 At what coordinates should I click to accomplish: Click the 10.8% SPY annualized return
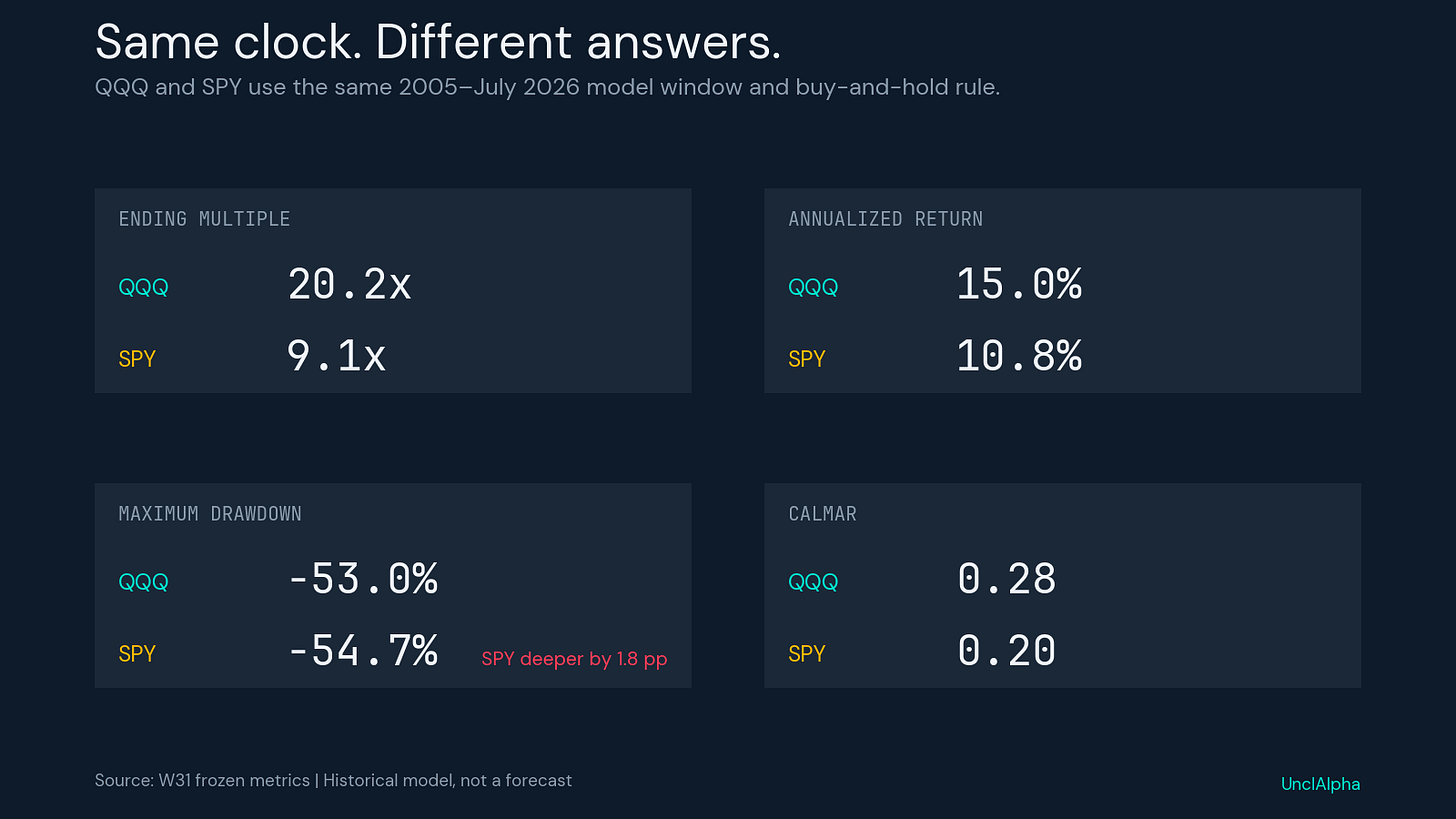(x=1019, y=357)
